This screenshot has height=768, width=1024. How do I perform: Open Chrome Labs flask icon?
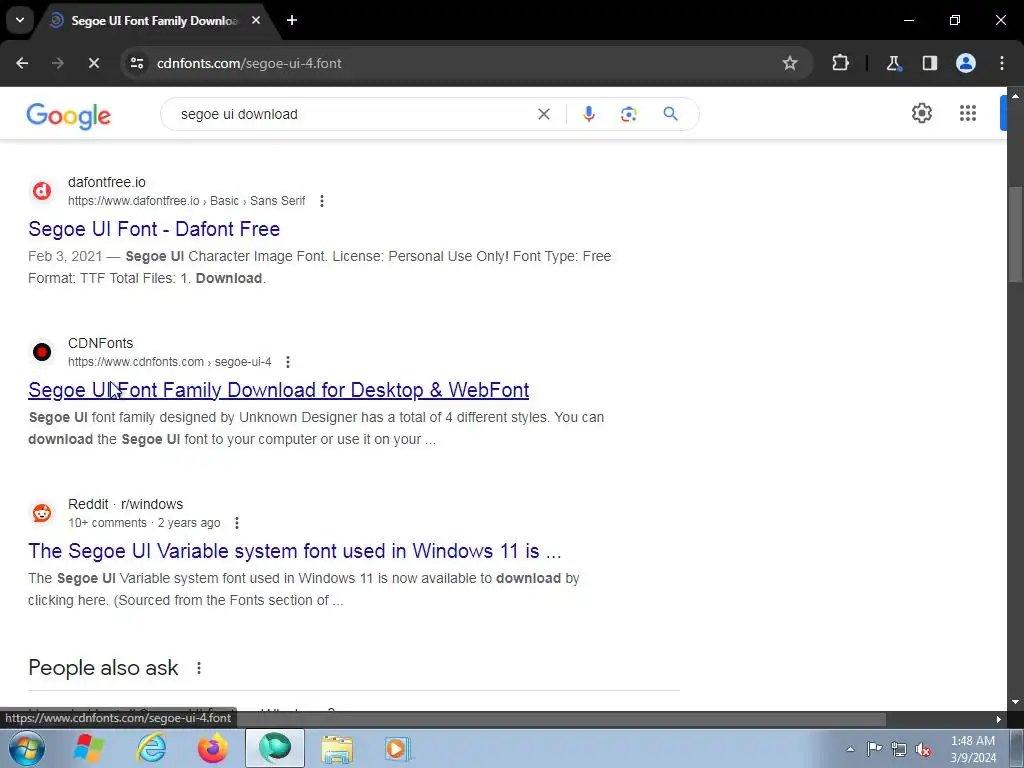[893, 63]
